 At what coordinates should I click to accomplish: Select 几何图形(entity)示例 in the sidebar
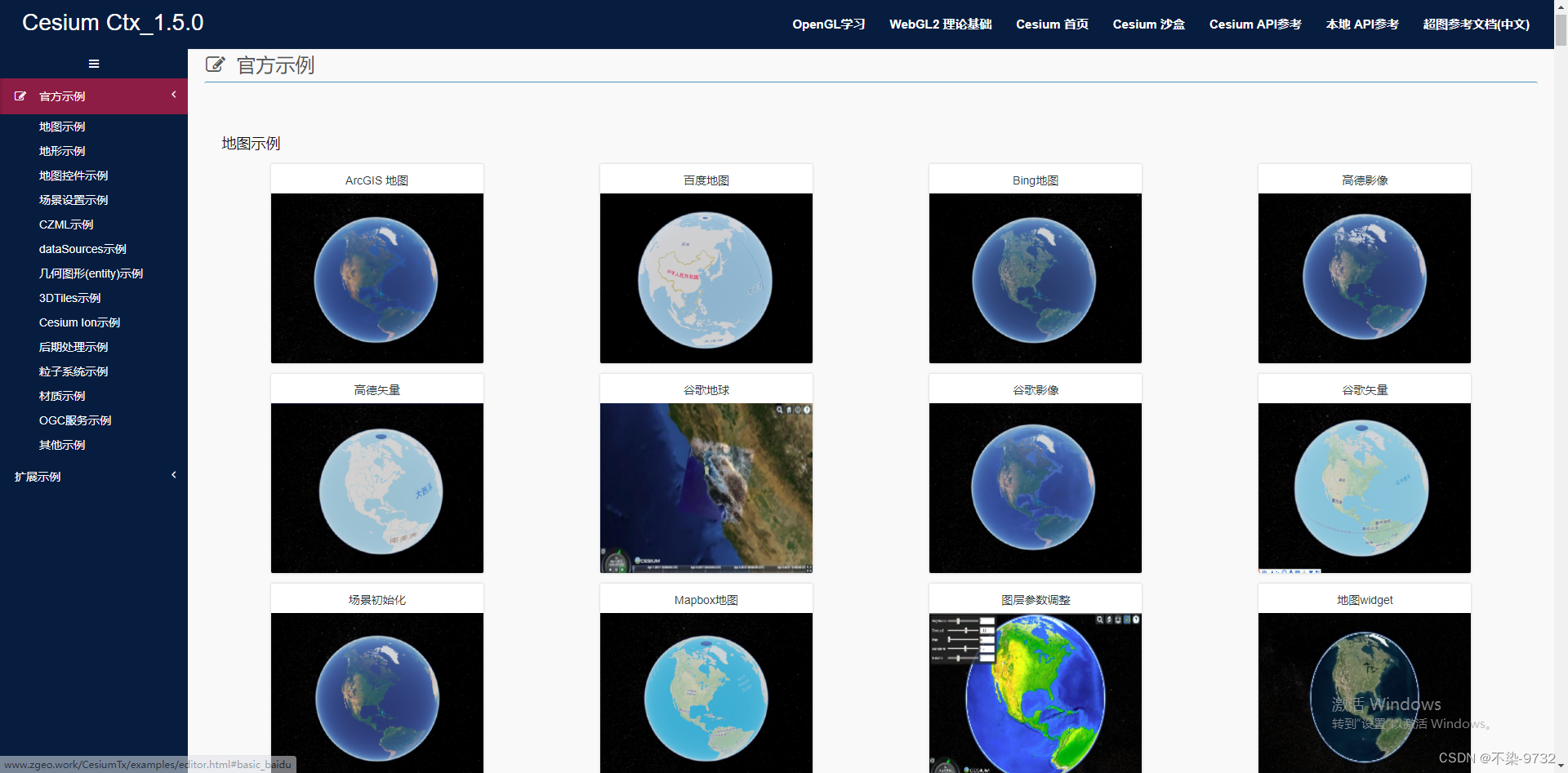91,273
